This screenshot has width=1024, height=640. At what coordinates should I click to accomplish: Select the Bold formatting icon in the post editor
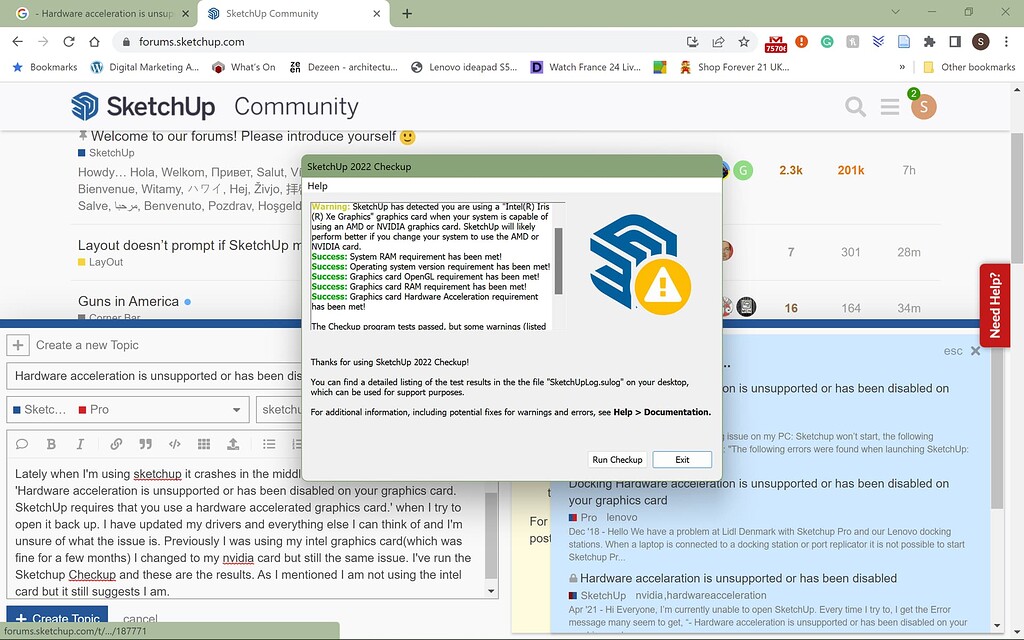click(x=50, y=444)
